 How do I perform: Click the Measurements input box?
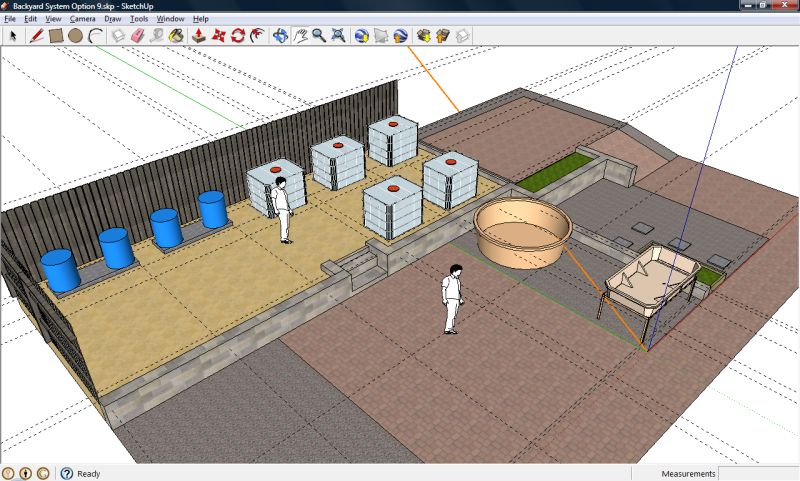click(x=758, y=473)
